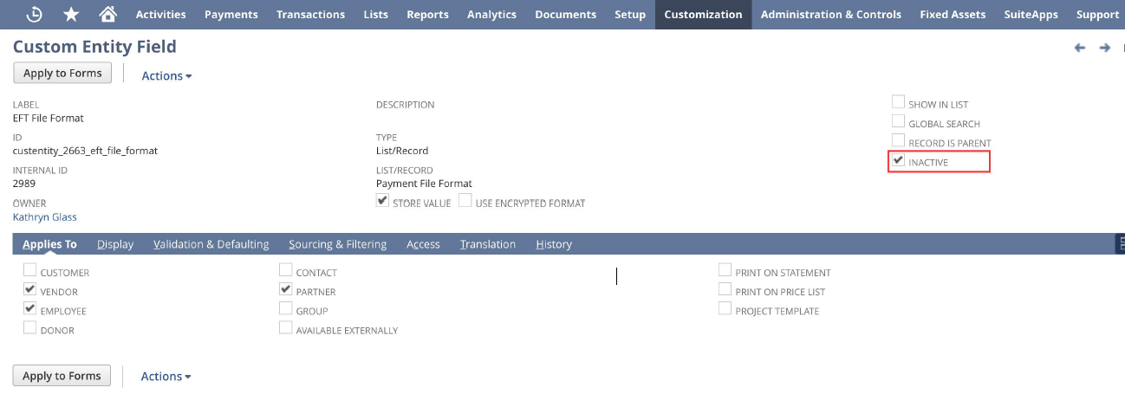
Task: Open the Support menu
Action: tap(1098, 14)
